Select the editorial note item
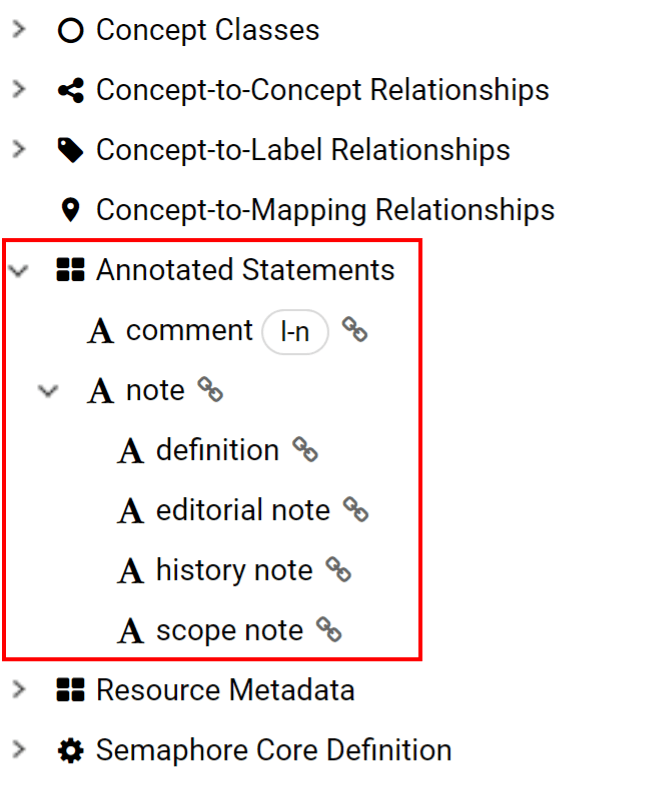 click(242, 510)
